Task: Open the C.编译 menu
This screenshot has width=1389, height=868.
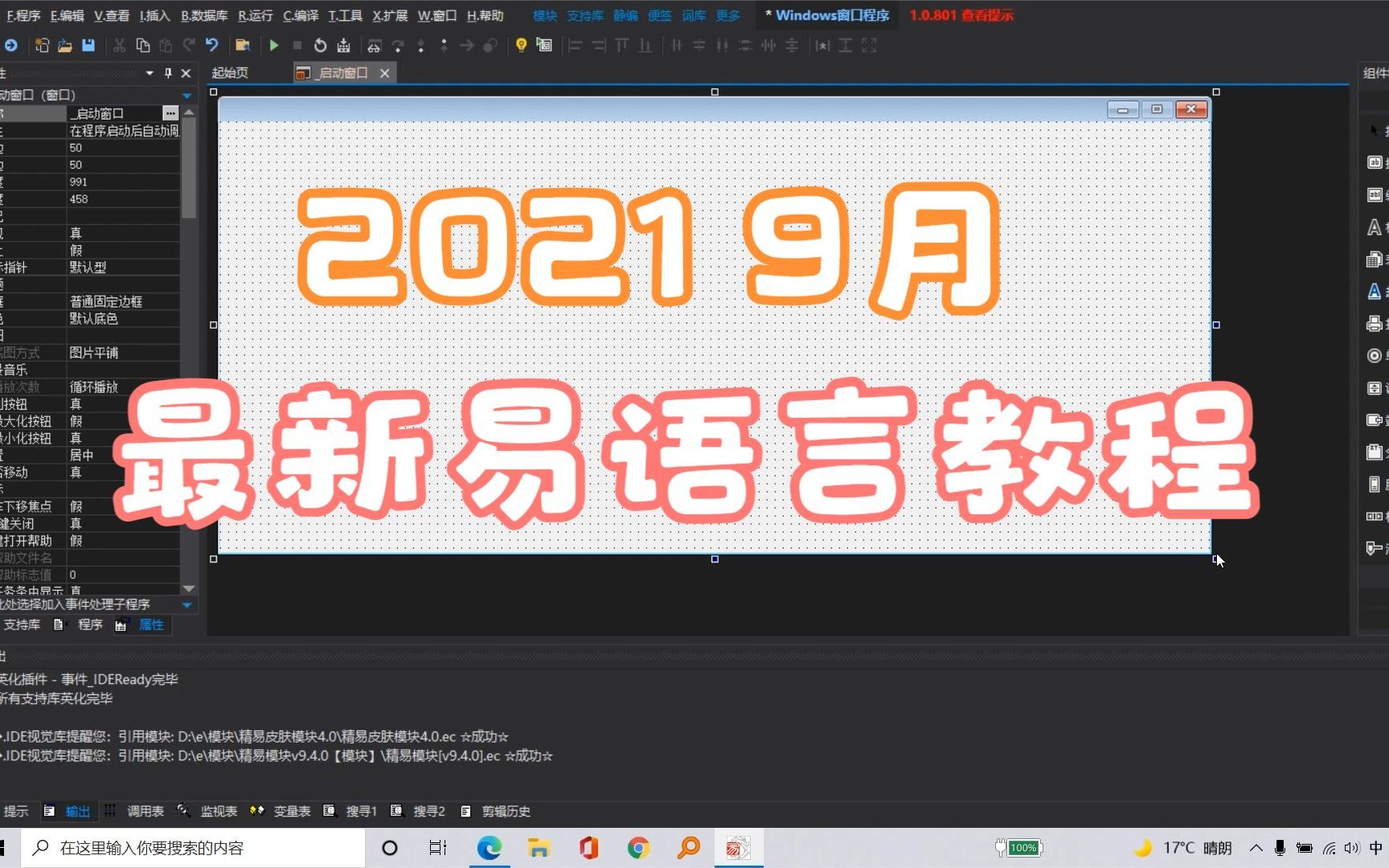Action: 301,15
